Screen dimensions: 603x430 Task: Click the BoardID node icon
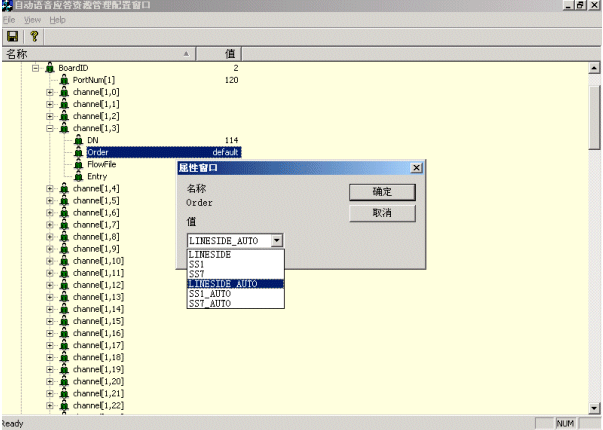coord(50,68)
